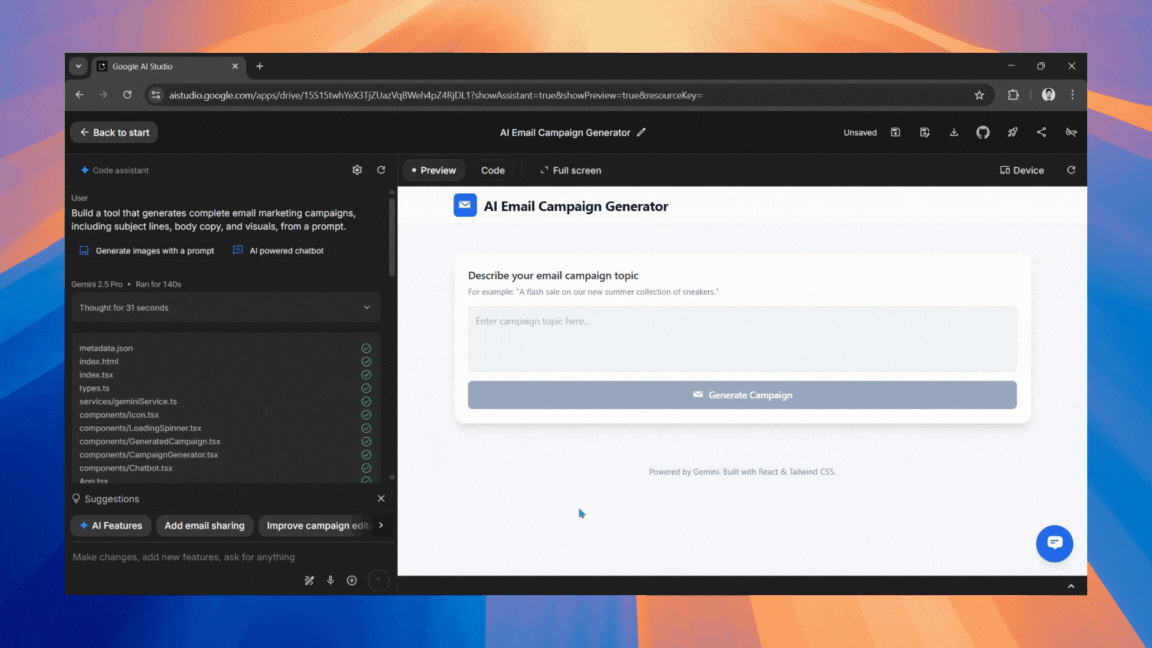Click the GitHub icon in top toolbar
Viewport: 1152px width, 648px height.
pos(983,132)
